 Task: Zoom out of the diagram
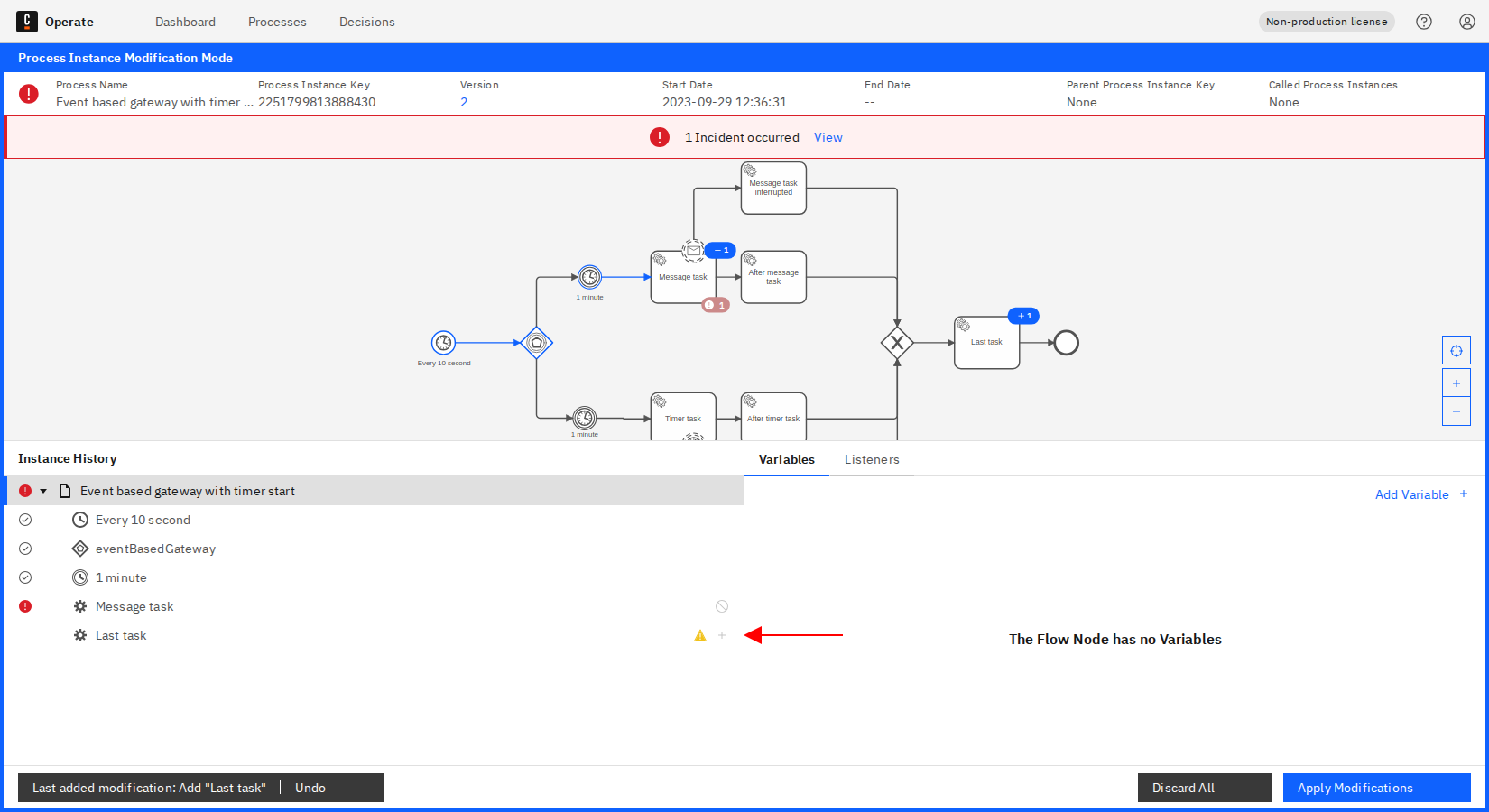tap(1456, 411)
